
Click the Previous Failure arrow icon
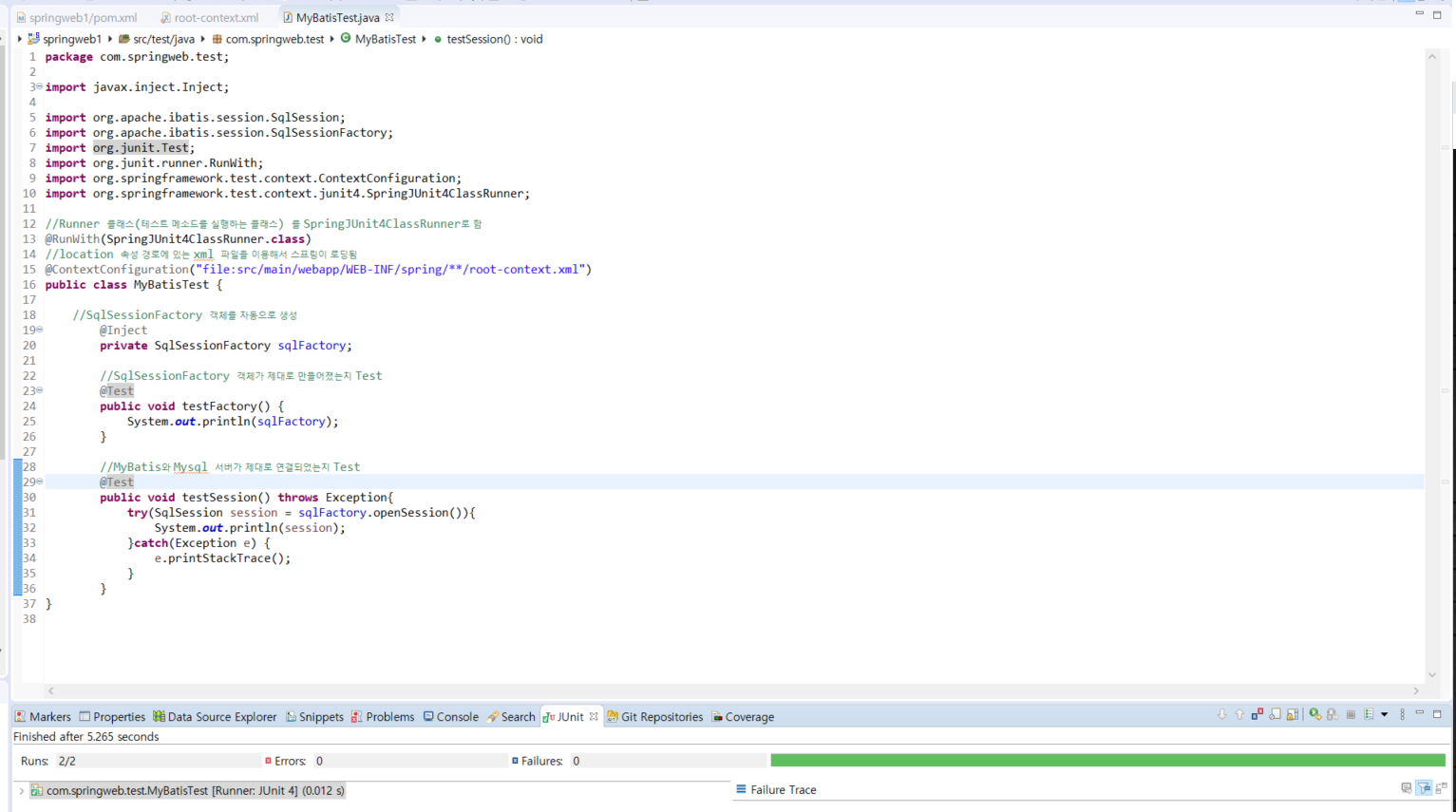(1239, 714)
